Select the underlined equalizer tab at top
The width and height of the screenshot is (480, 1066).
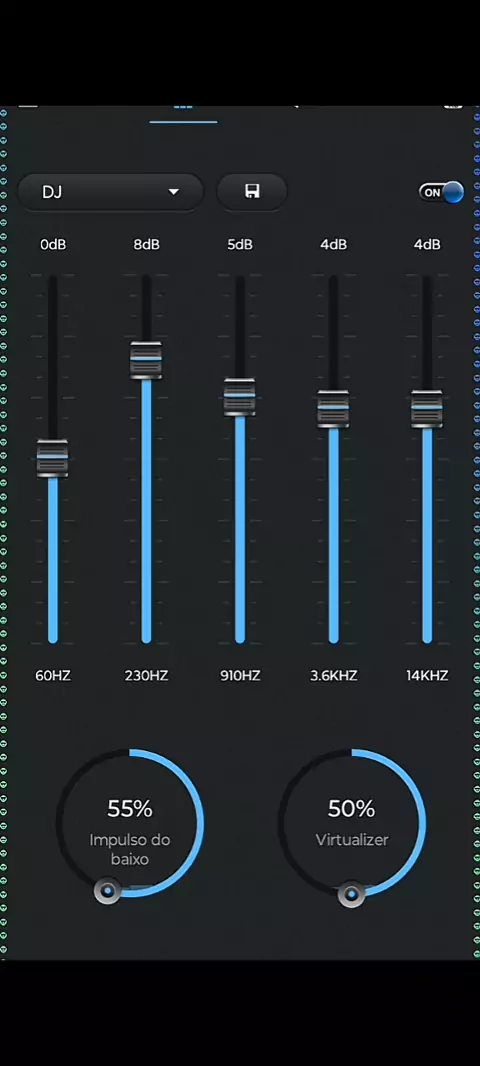[x=184, y=112]
